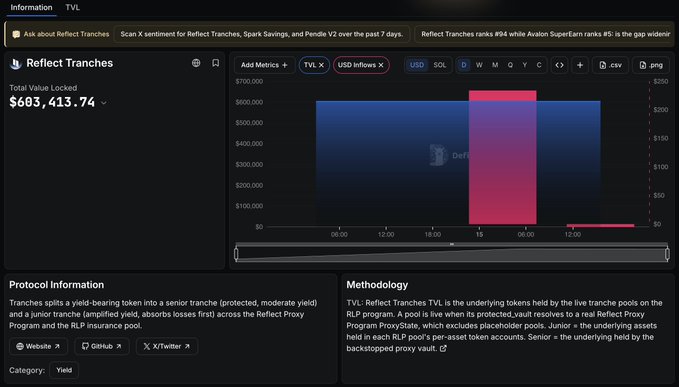The image size is (679, 387).
Task: Switch chart denomination to USD
Action: pyautogui.click(x=417, y=65)
